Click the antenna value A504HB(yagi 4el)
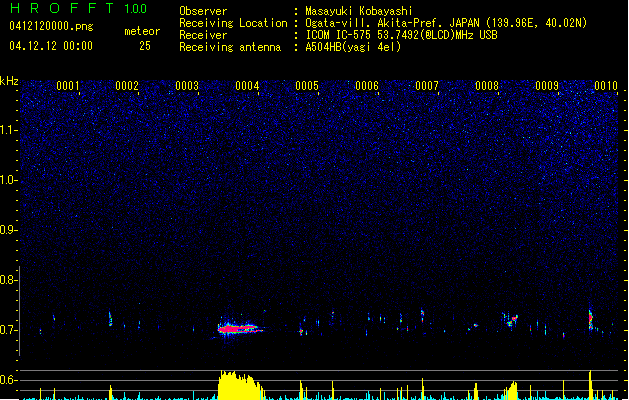 click(353, 47)
